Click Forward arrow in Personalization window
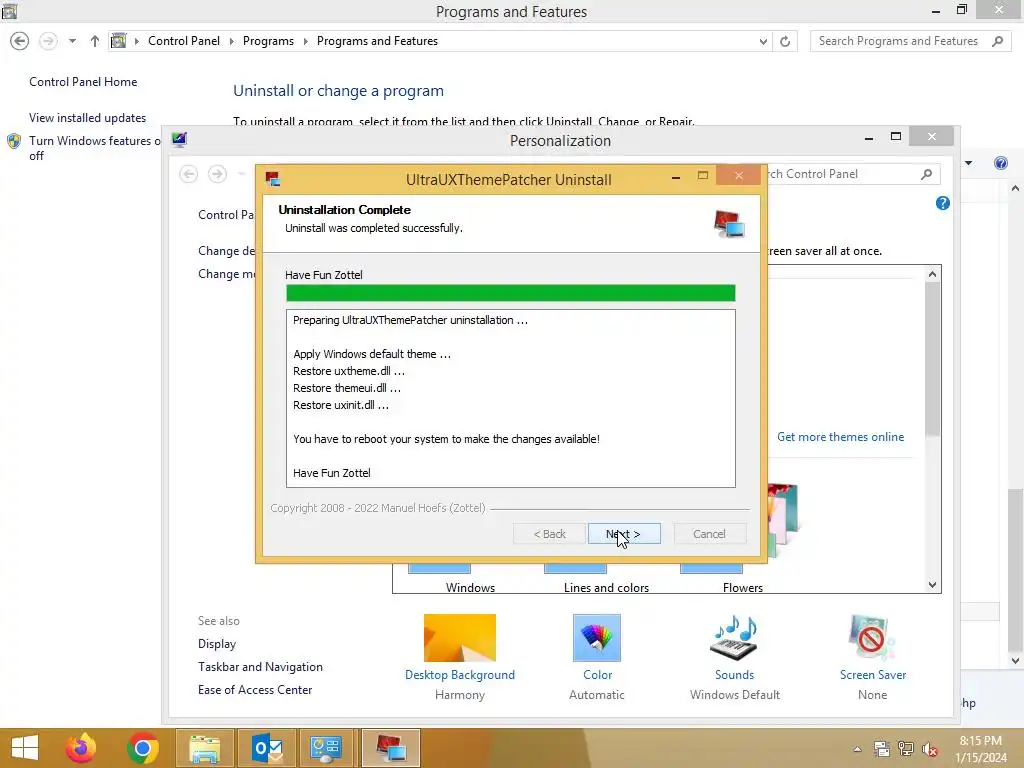The width and height of the screenshot is (1024, 768). 217,174
